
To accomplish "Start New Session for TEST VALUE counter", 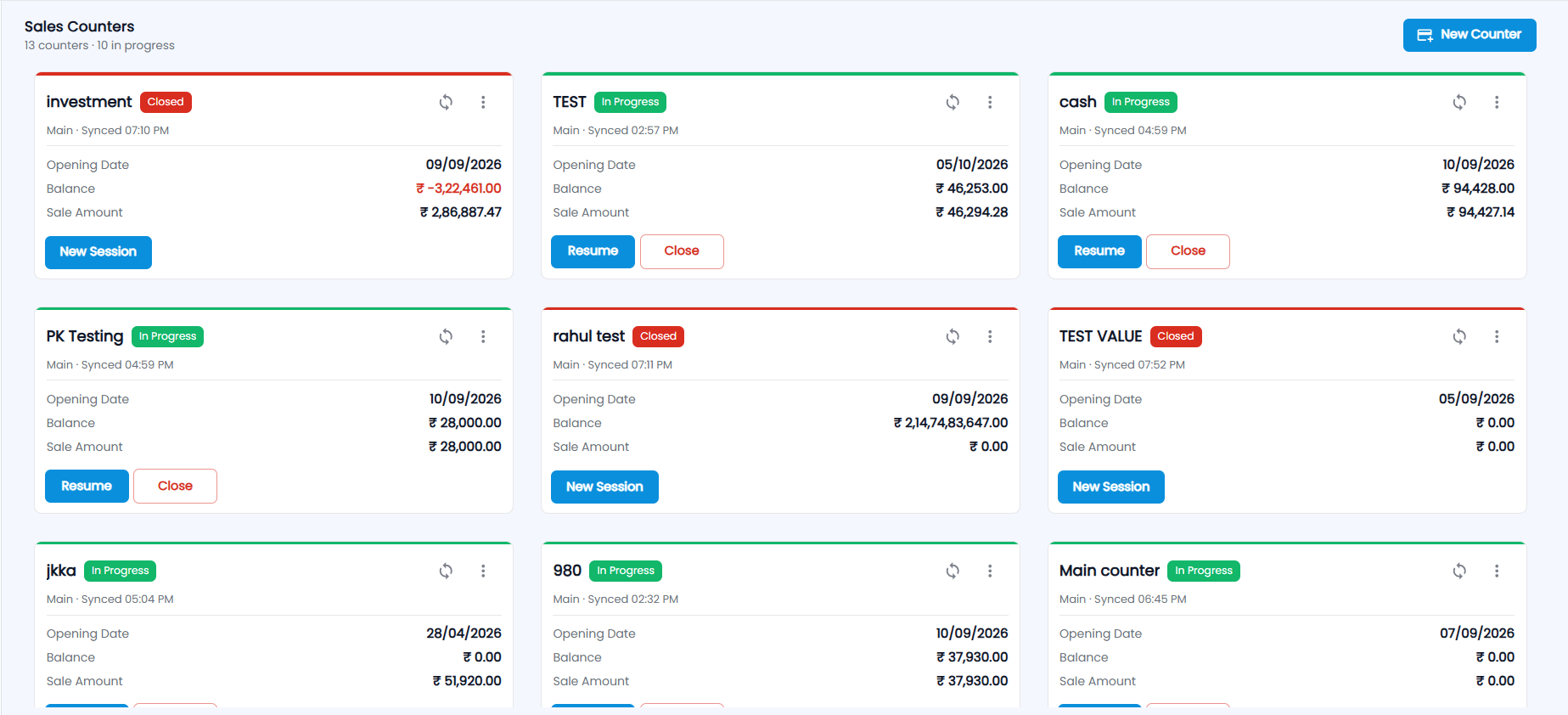I will click(x=1111, y=487).
